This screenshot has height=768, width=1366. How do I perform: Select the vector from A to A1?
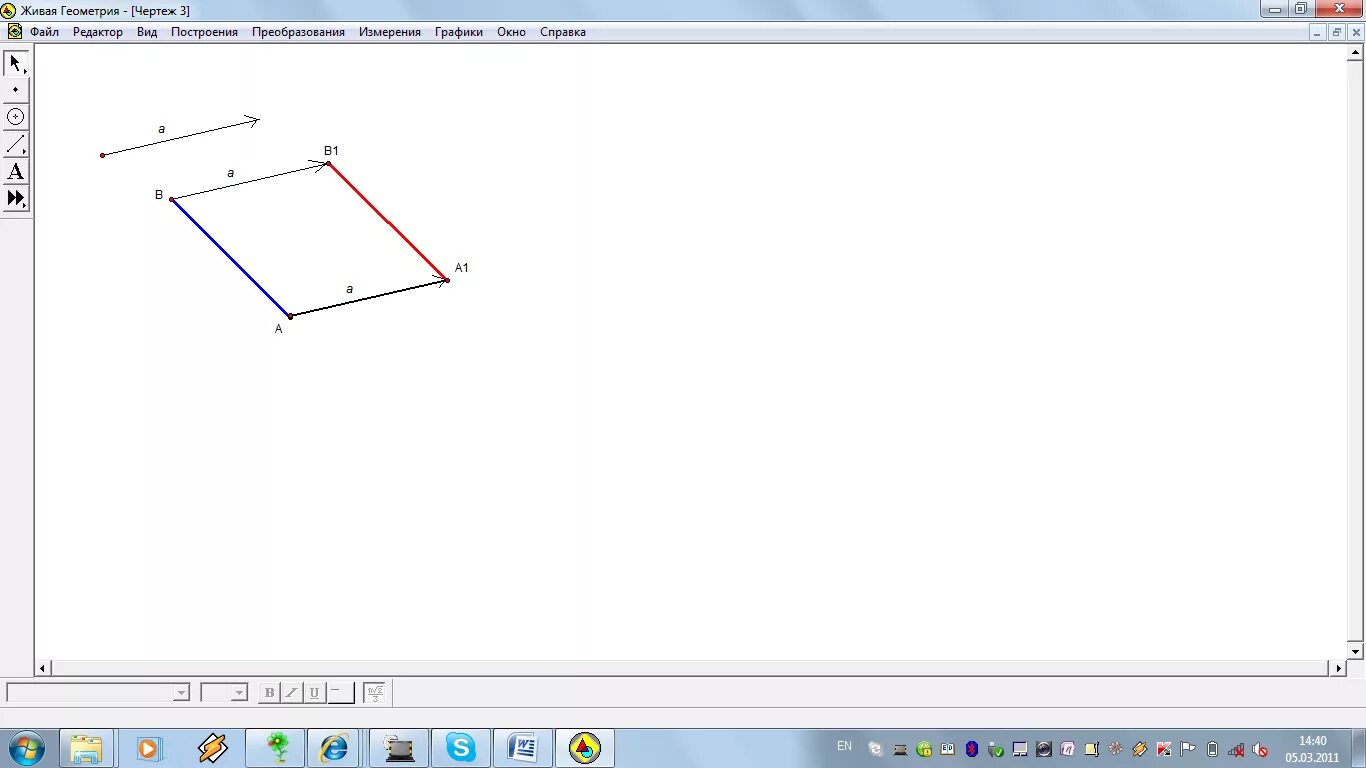[x=368, y=298]
